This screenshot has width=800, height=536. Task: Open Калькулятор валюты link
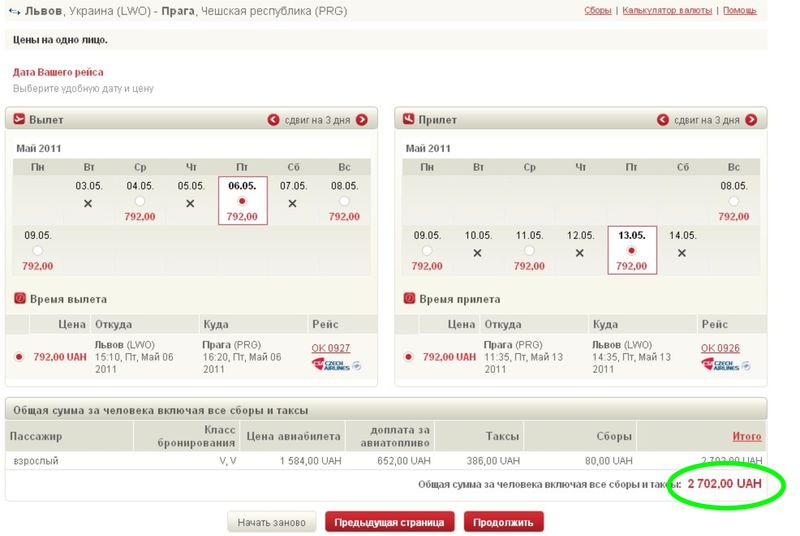tap(666, 10)
